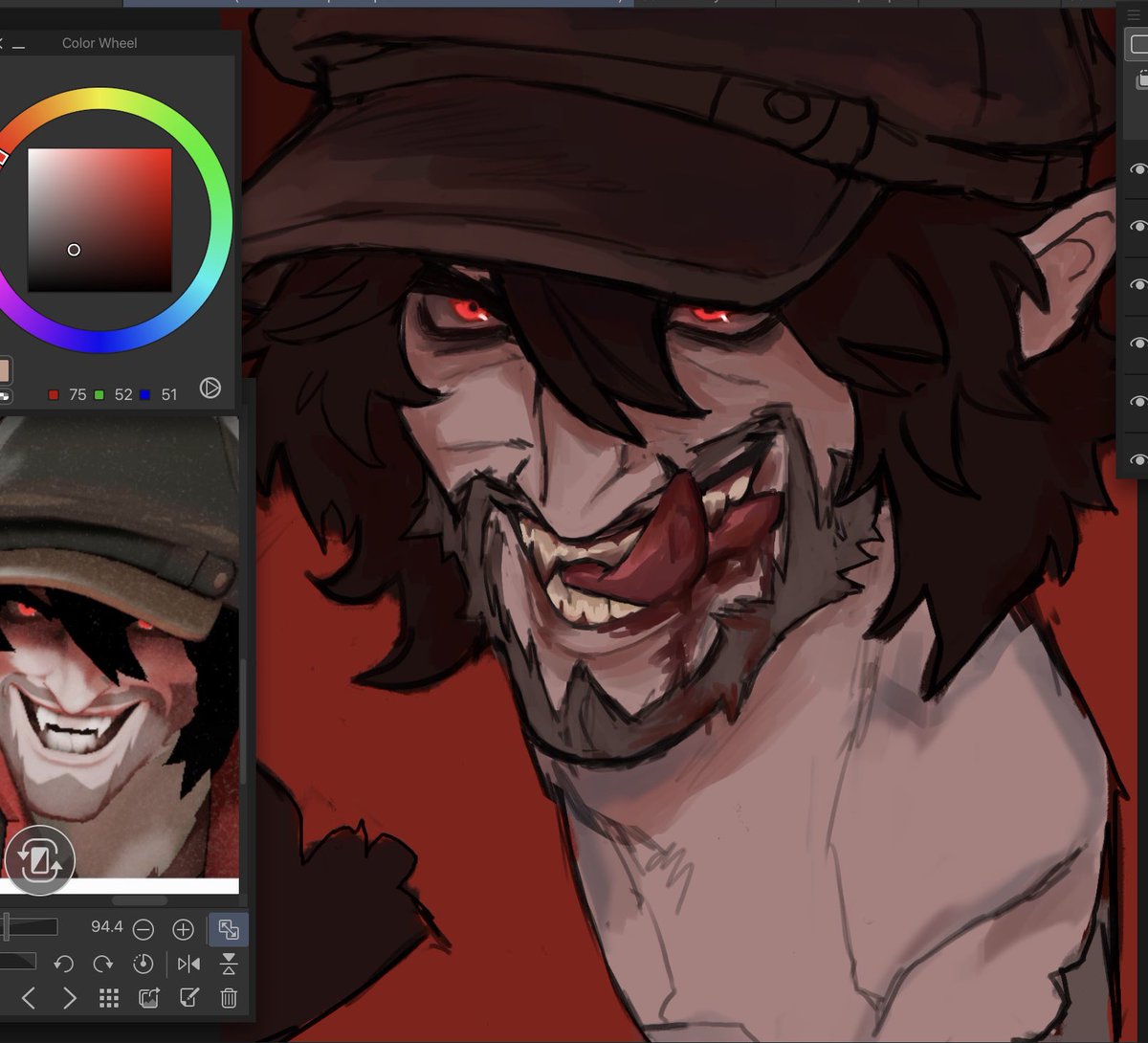Flip the Sub View image horizontally
Screen dimensions: 1148x1043
click(189, 964)
